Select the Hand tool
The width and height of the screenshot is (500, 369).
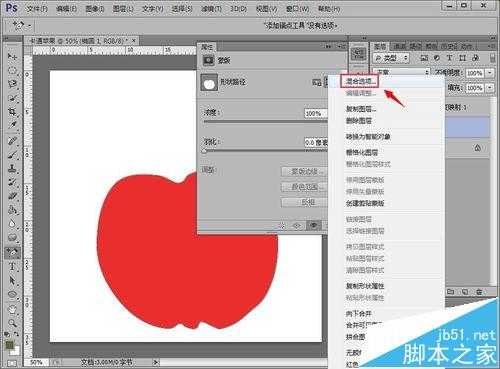12,309
